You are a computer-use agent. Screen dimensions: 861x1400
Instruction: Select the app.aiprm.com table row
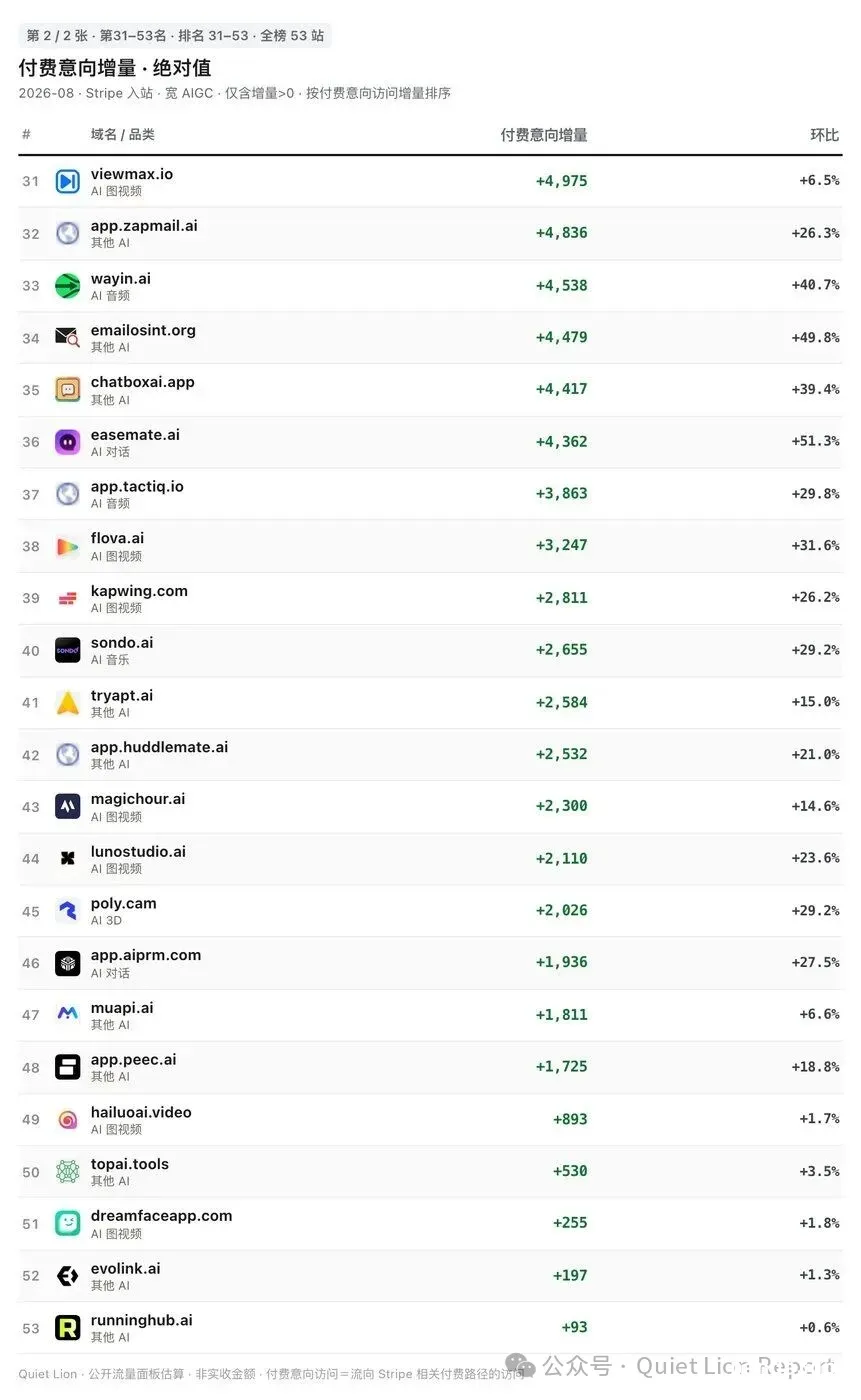430,963
